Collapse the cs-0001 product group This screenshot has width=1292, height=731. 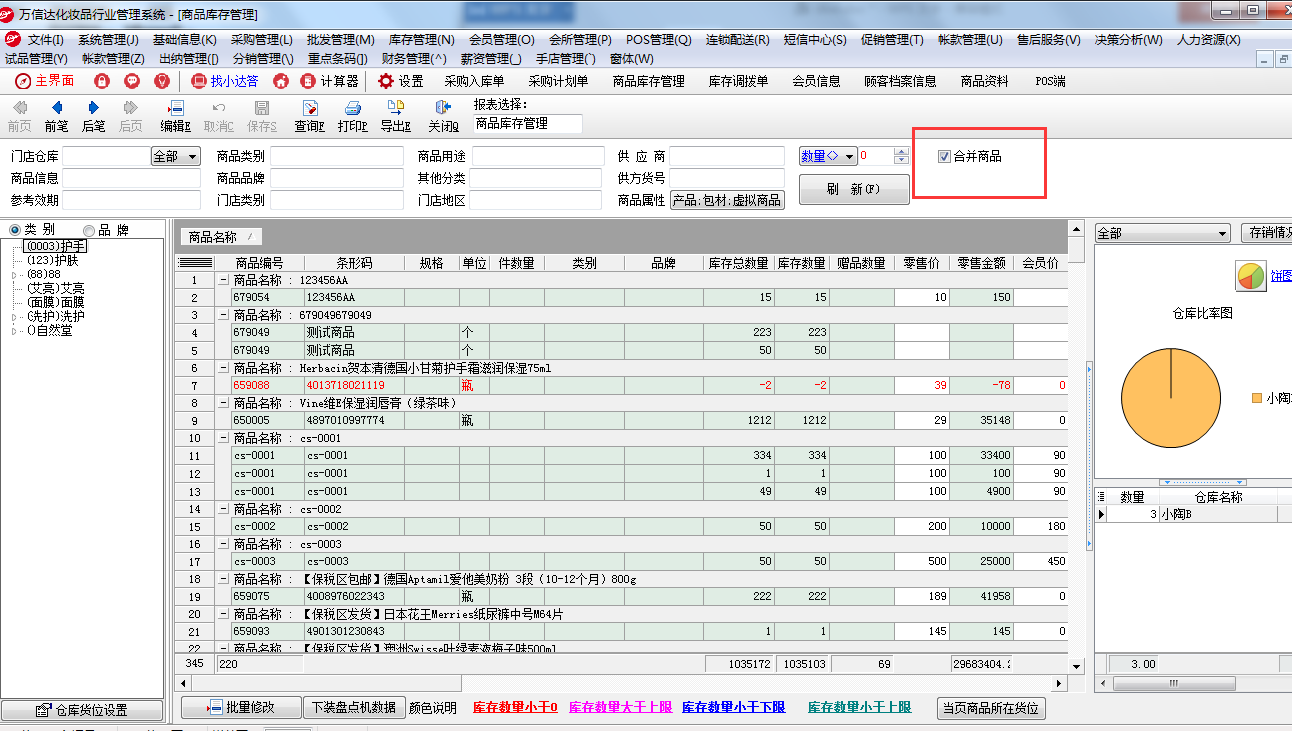pos(224,438)
